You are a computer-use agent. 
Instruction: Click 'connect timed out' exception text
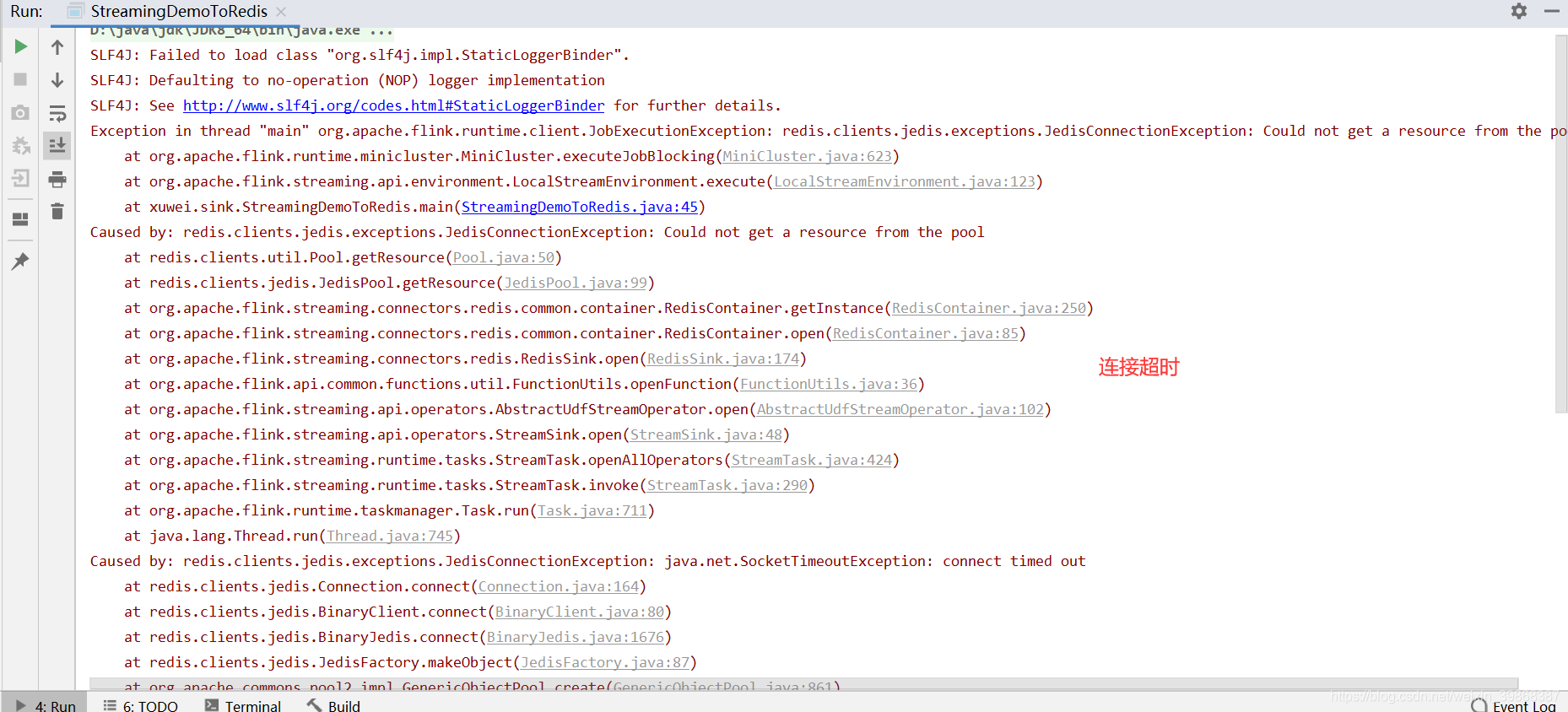[x=1014, y=561]
